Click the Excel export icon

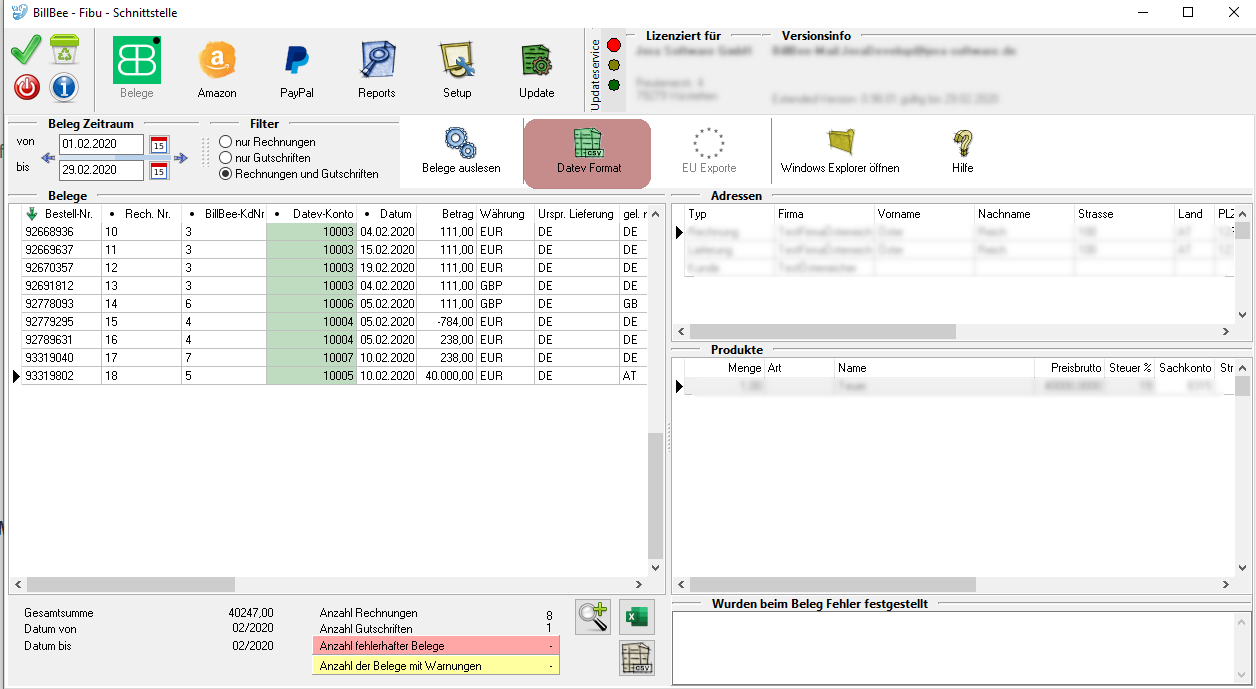(636, 616)
